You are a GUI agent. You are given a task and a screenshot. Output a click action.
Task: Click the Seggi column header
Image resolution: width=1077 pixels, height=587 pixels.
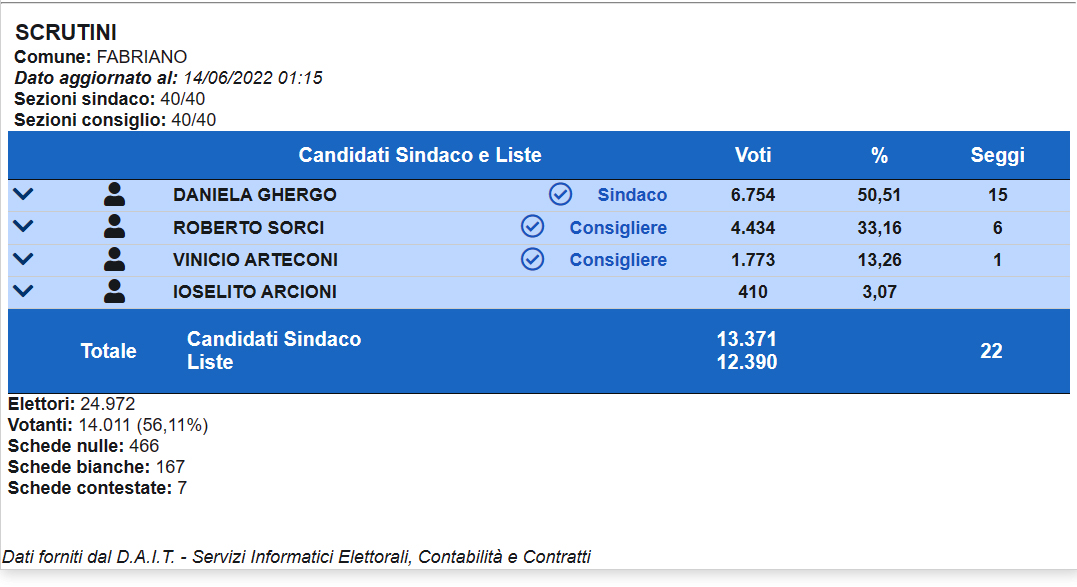(x=997, y=156)
